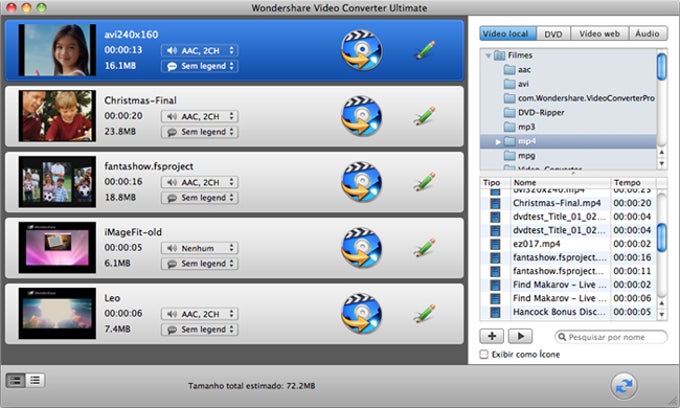Select the avi240x160 video thumbnail
680x408 pixels.
[x=57, y=50]
